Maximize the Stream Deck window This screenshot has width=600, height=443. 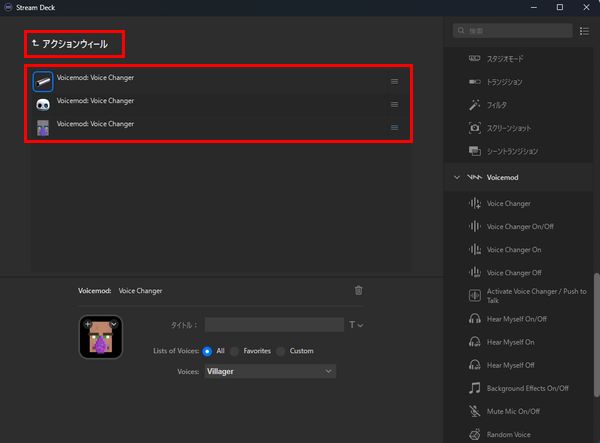[x=560, y=7]
